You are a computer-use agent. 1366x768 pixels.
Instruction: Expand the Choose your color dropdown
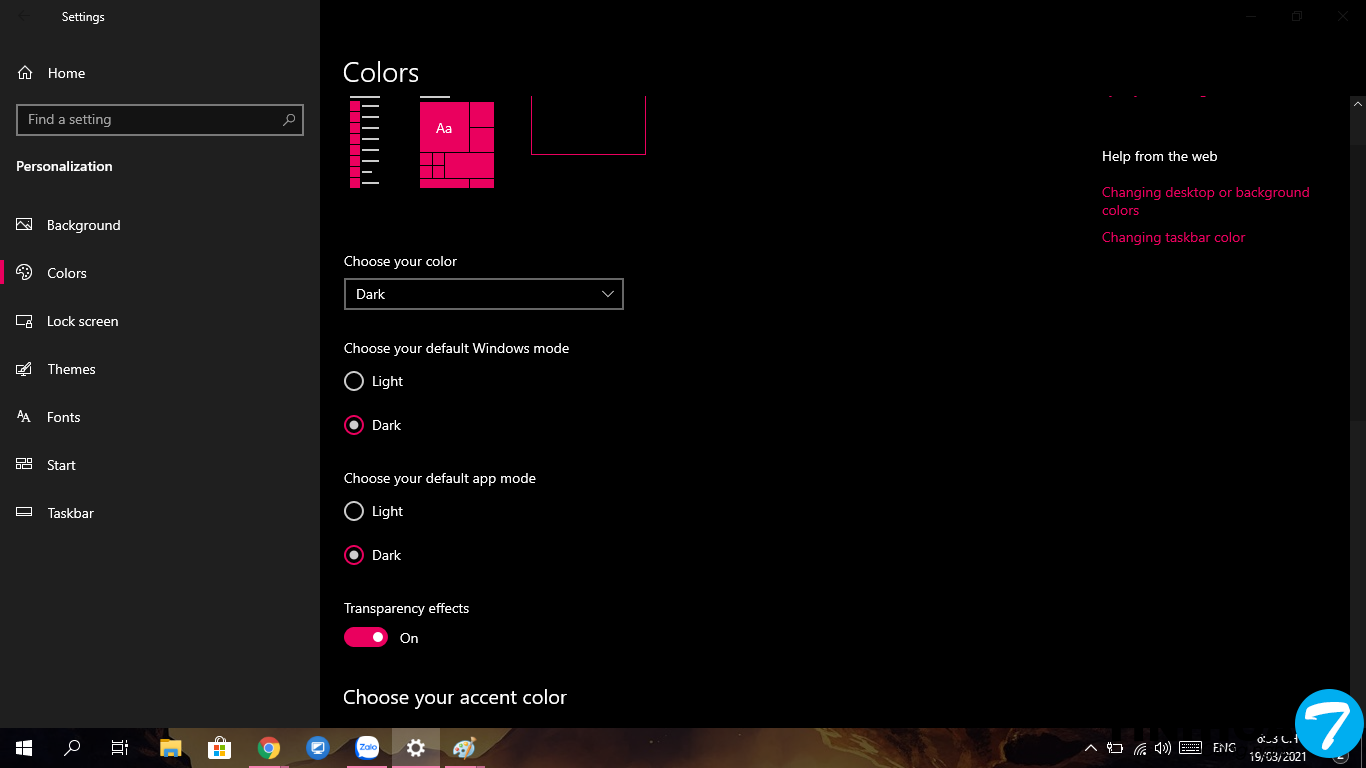click(x=483, y=294)
